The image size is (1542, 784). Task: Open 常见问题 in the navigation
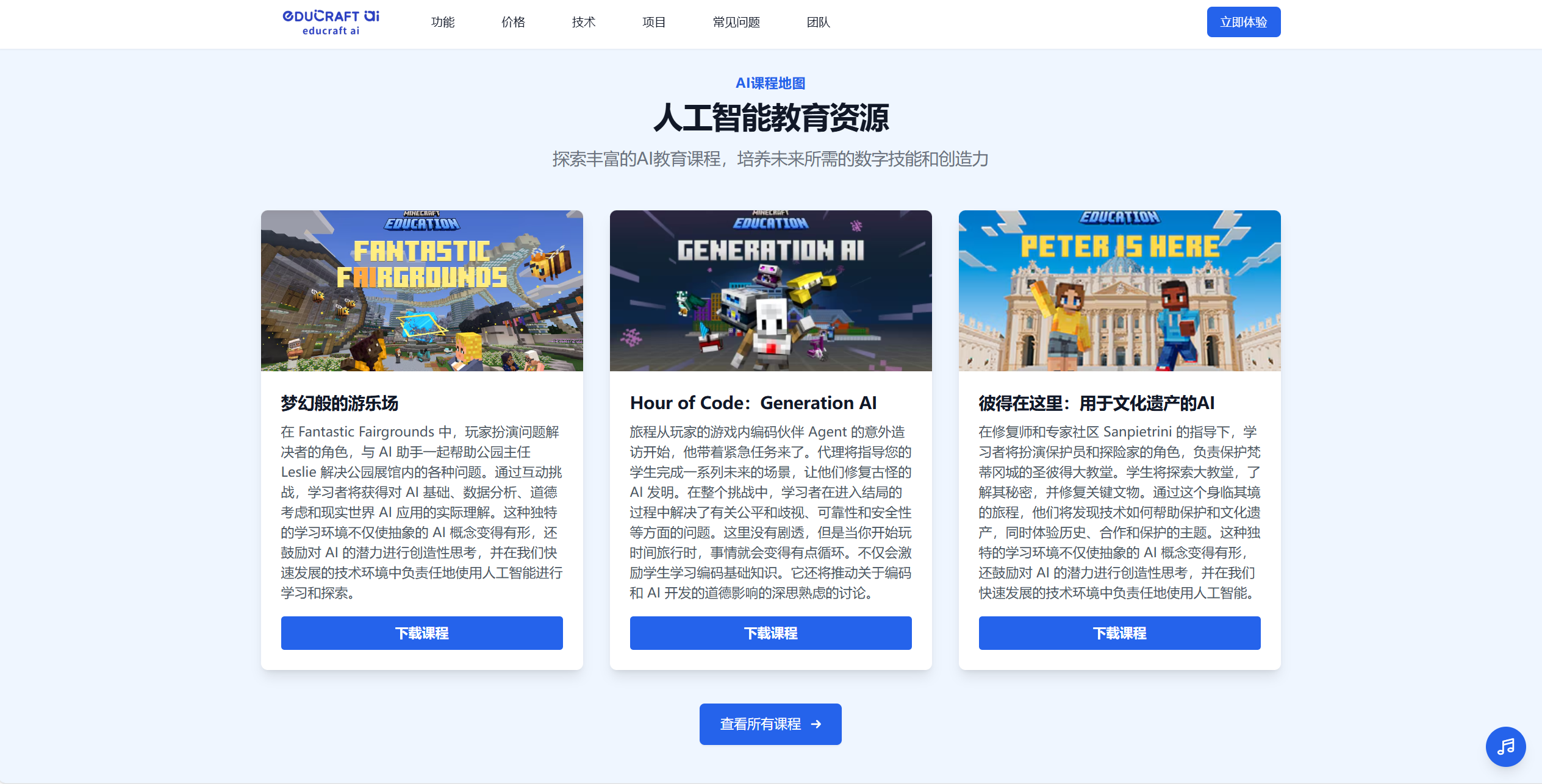[736, 23]
